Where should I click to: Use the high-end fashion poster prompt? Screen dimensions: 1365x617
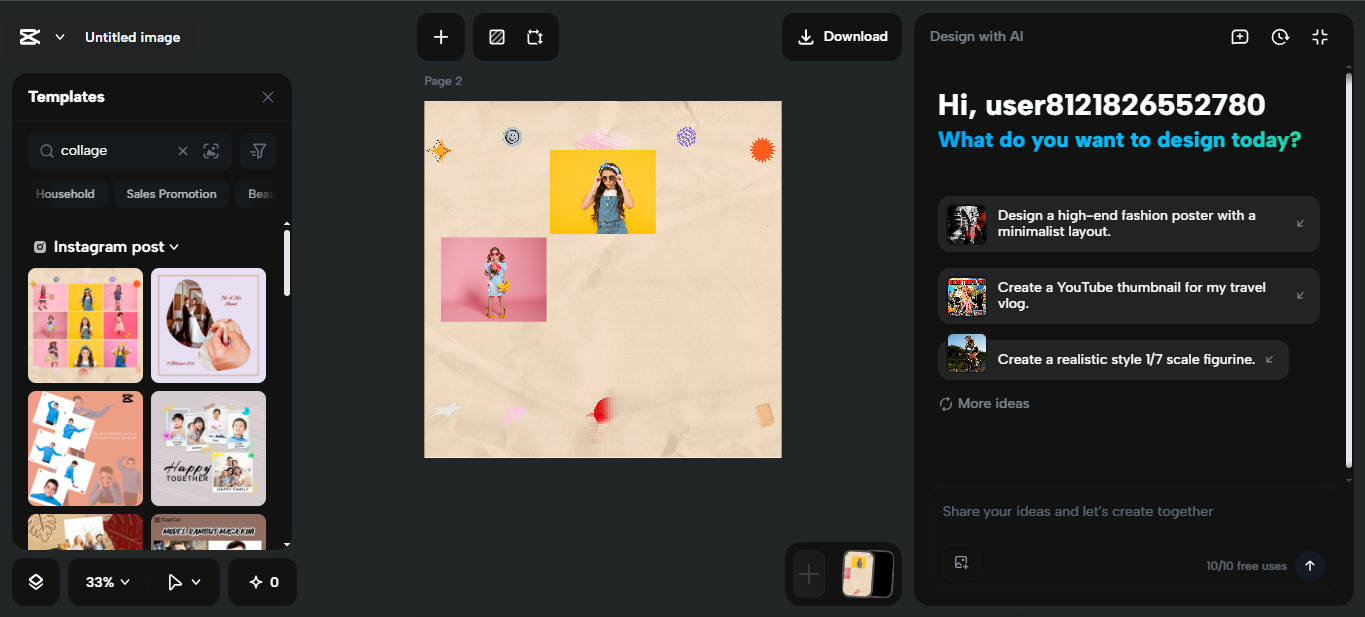point(1129,224)
